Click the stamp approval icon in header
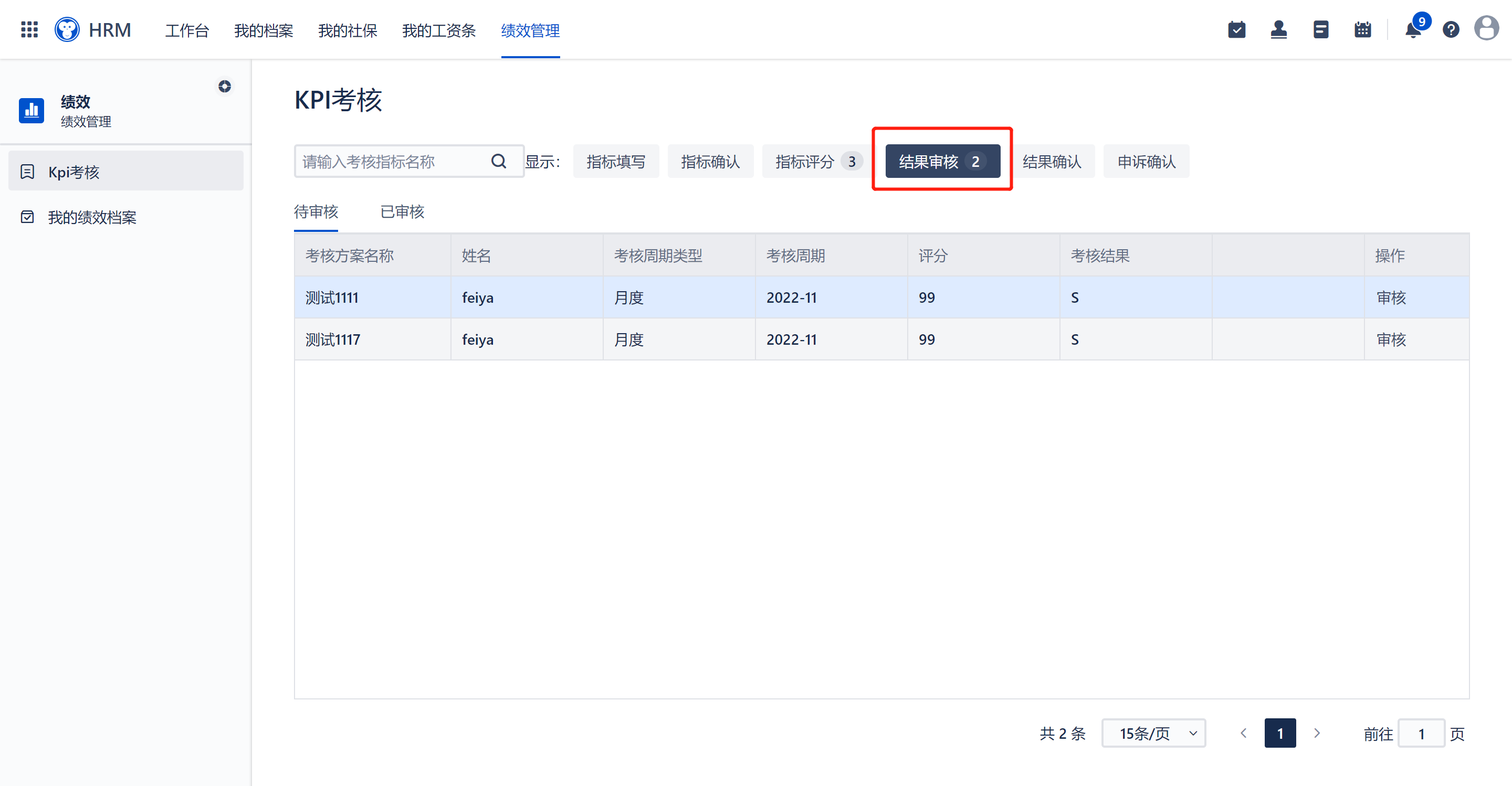 (x=1278, y=29)
